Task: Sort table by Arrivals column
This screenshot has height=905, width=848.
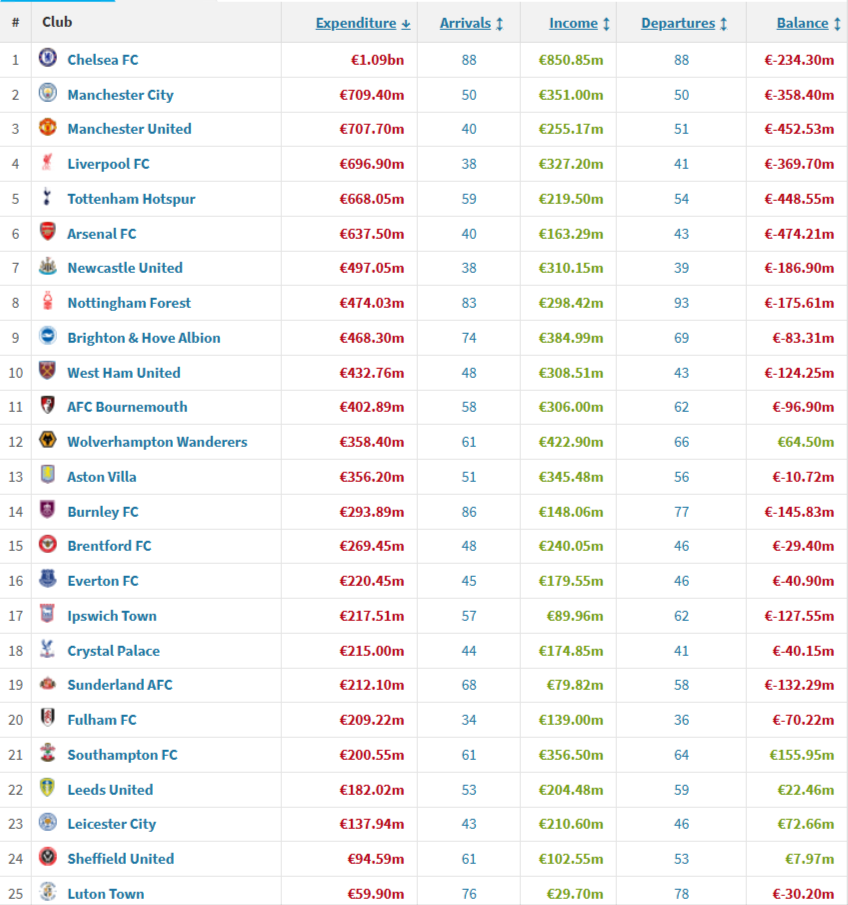Action: [x=471, y=23]
